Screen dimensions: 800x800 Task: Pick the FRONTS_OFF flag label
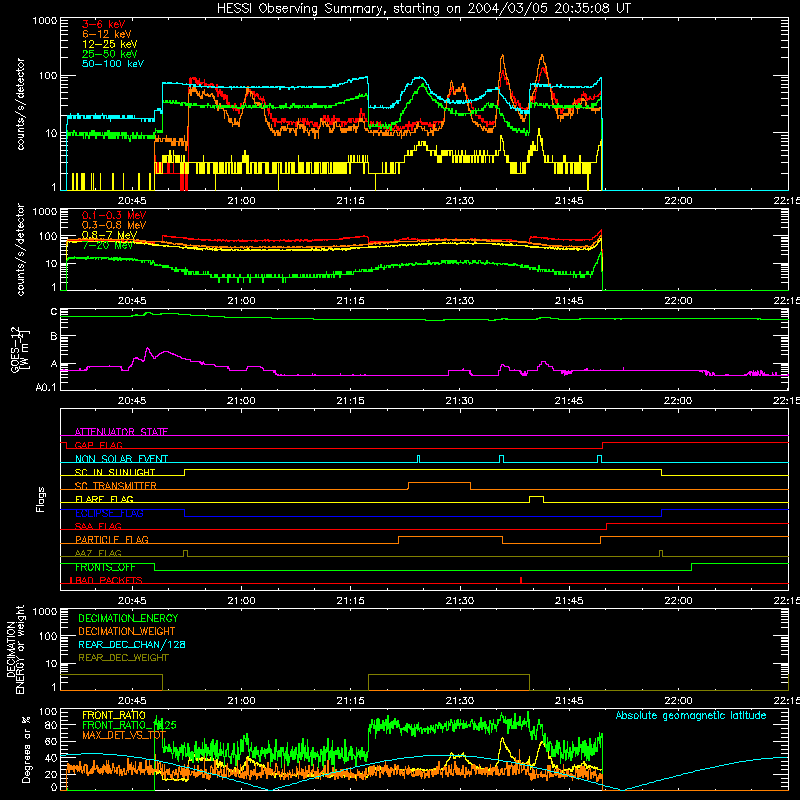(x=105, y=567)
